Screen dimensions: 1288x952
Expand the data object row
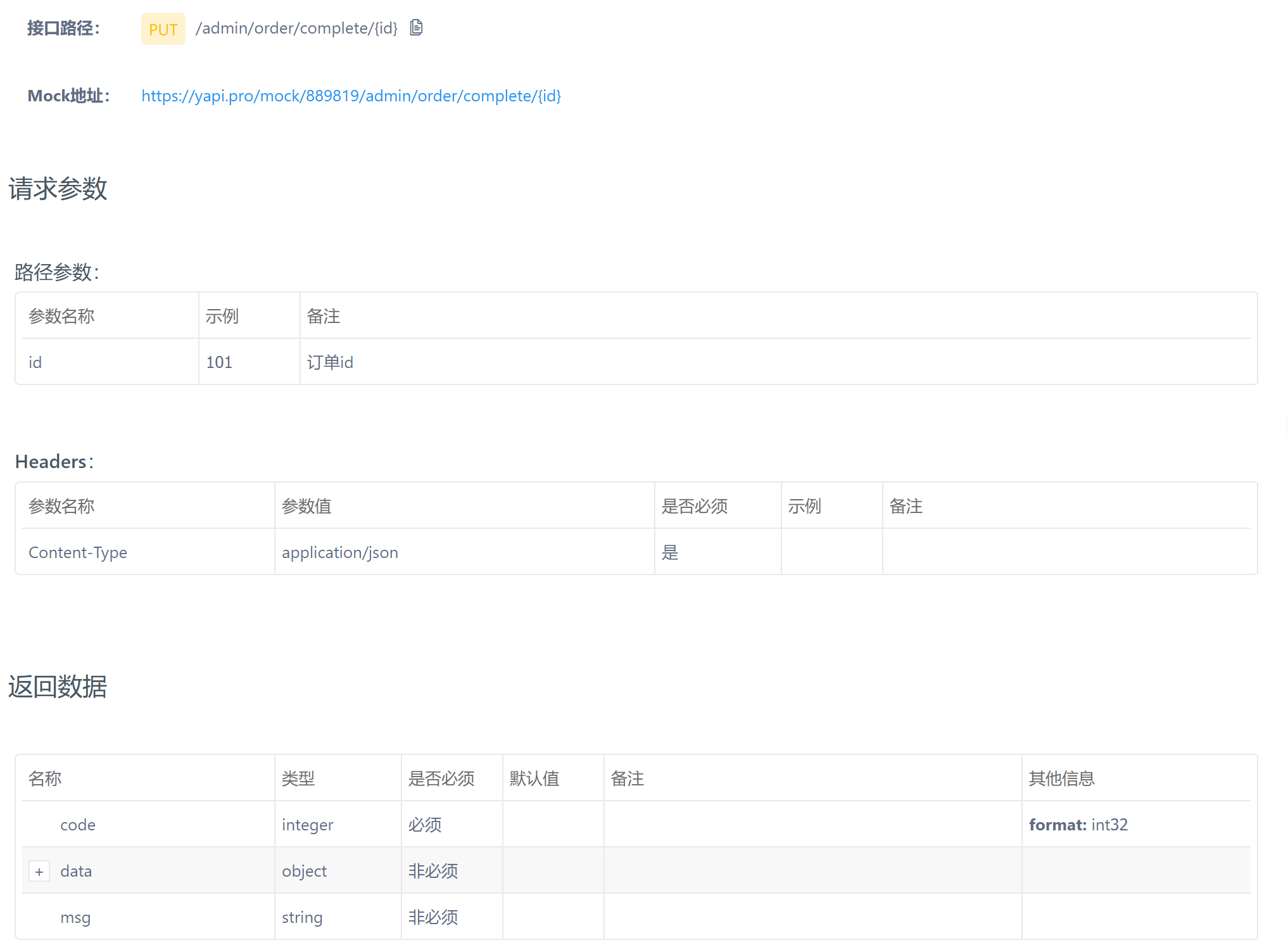click(39, 872)
